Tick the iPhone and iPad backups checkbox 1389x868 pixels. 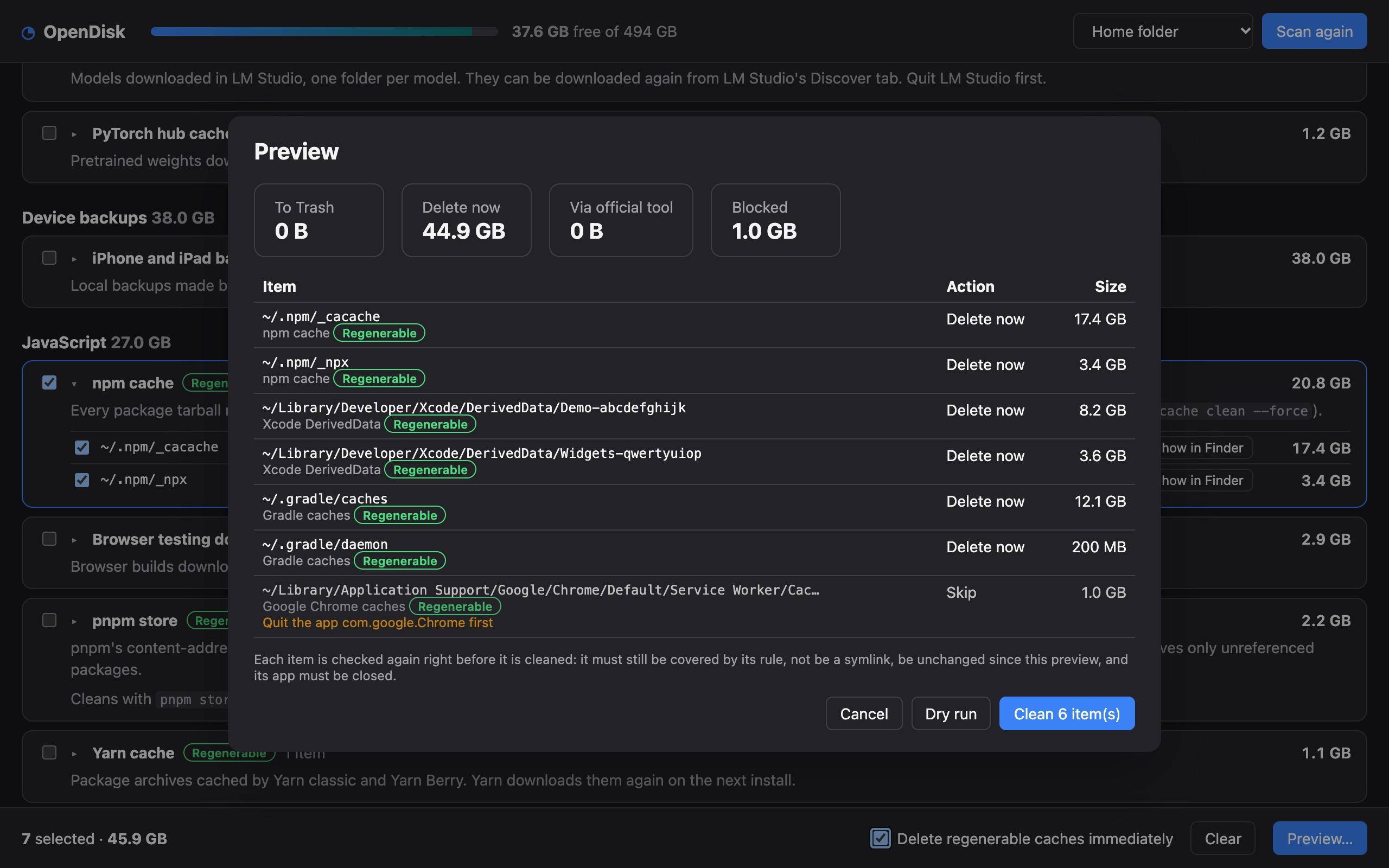[x=49, y=258]
